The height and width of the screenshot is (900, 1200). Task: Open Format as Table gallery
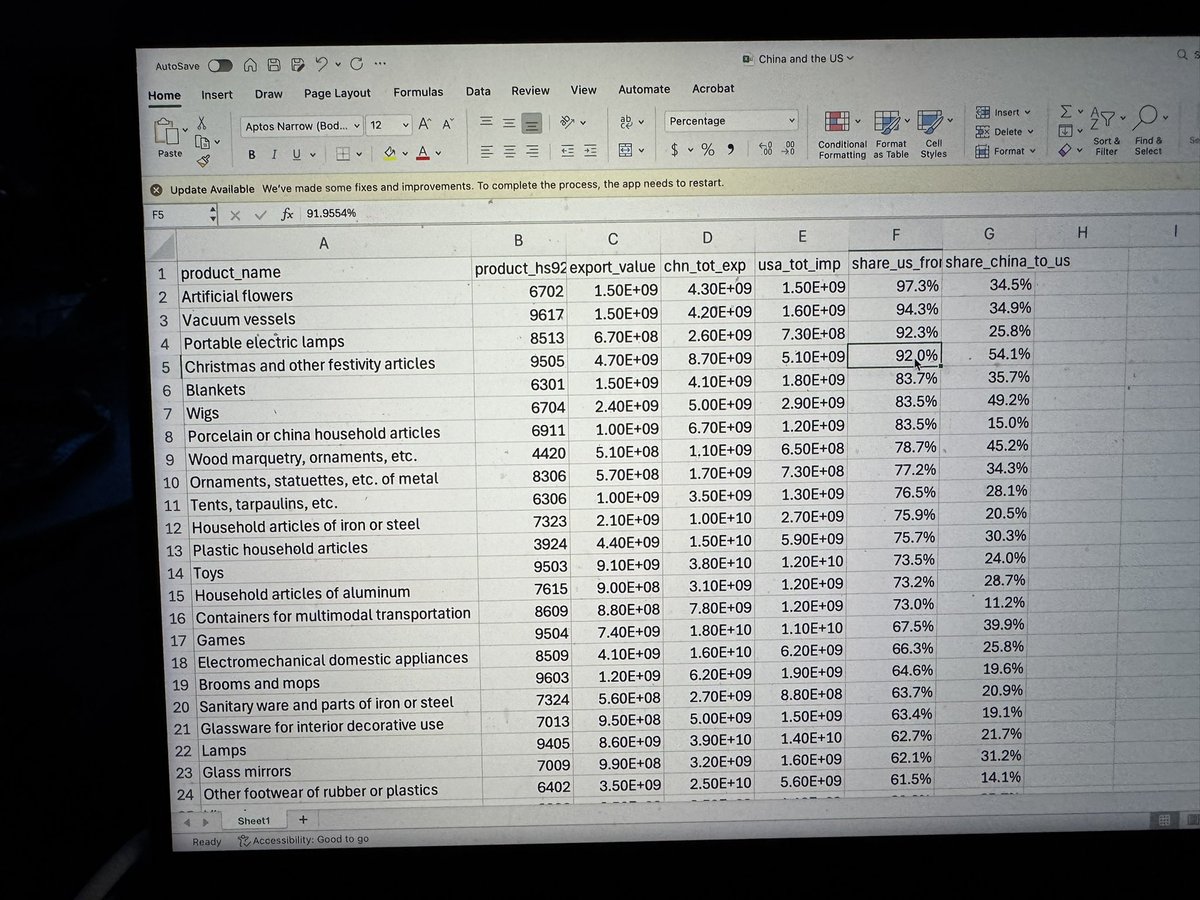(891, 135)
